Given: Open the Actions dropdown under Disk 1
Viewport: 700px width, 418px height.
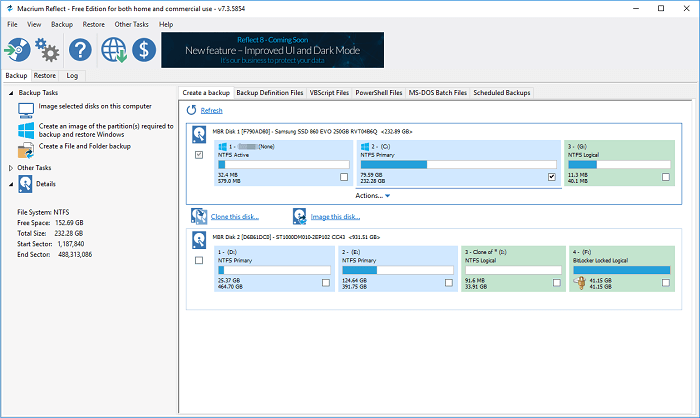Looking at the screenshot, I should point(372,196).
